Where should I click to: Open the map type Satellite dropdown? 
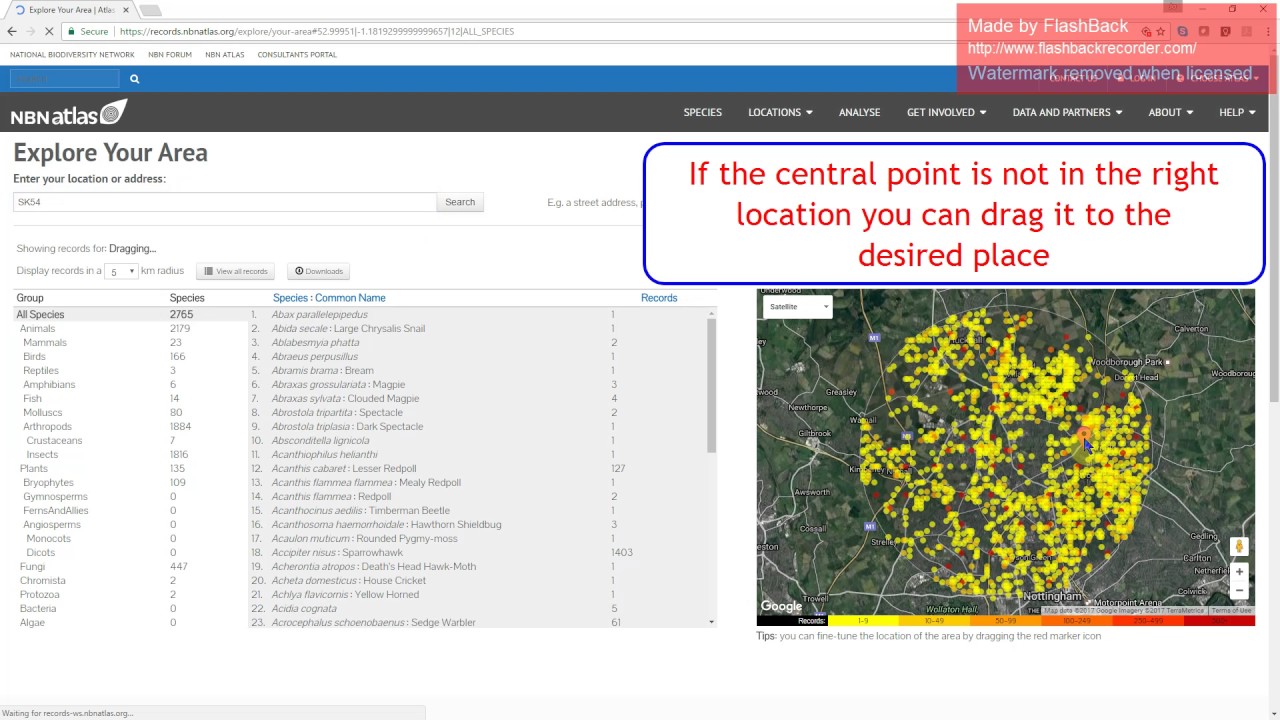point(797,306)
